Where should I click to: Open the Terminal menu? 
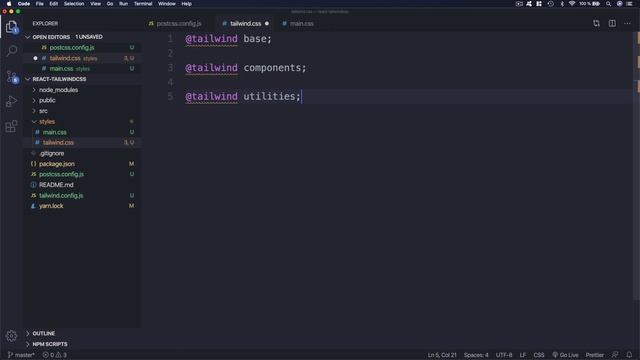[x=143, y=4]
